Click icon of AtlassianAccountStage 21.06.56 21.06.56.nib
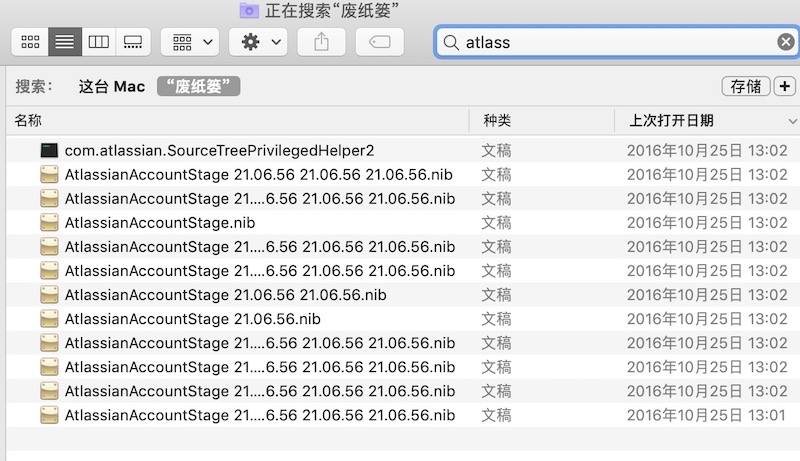This screenshot has width=800, height=461. tap(49, 295)
